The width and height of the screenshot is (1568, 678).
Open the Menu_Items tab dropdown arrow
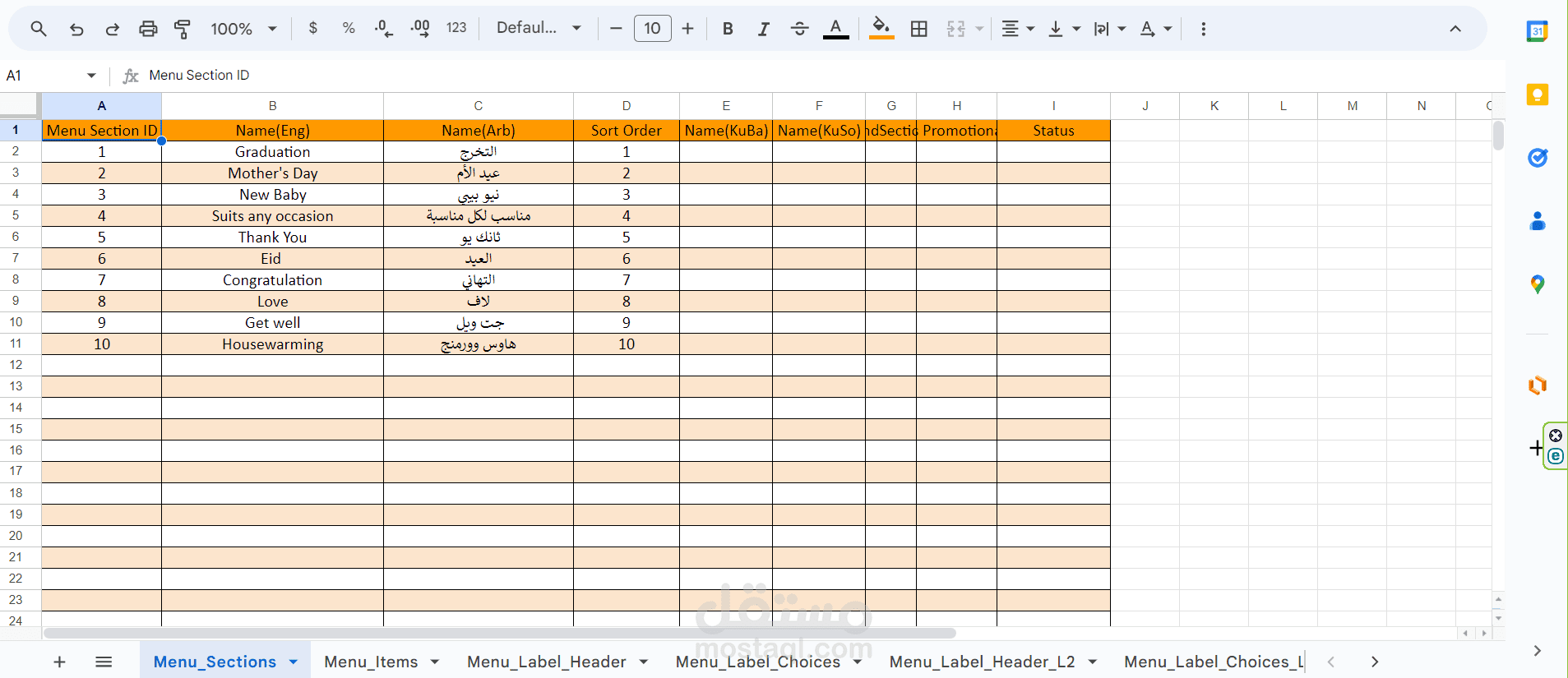tap(435, 662)
